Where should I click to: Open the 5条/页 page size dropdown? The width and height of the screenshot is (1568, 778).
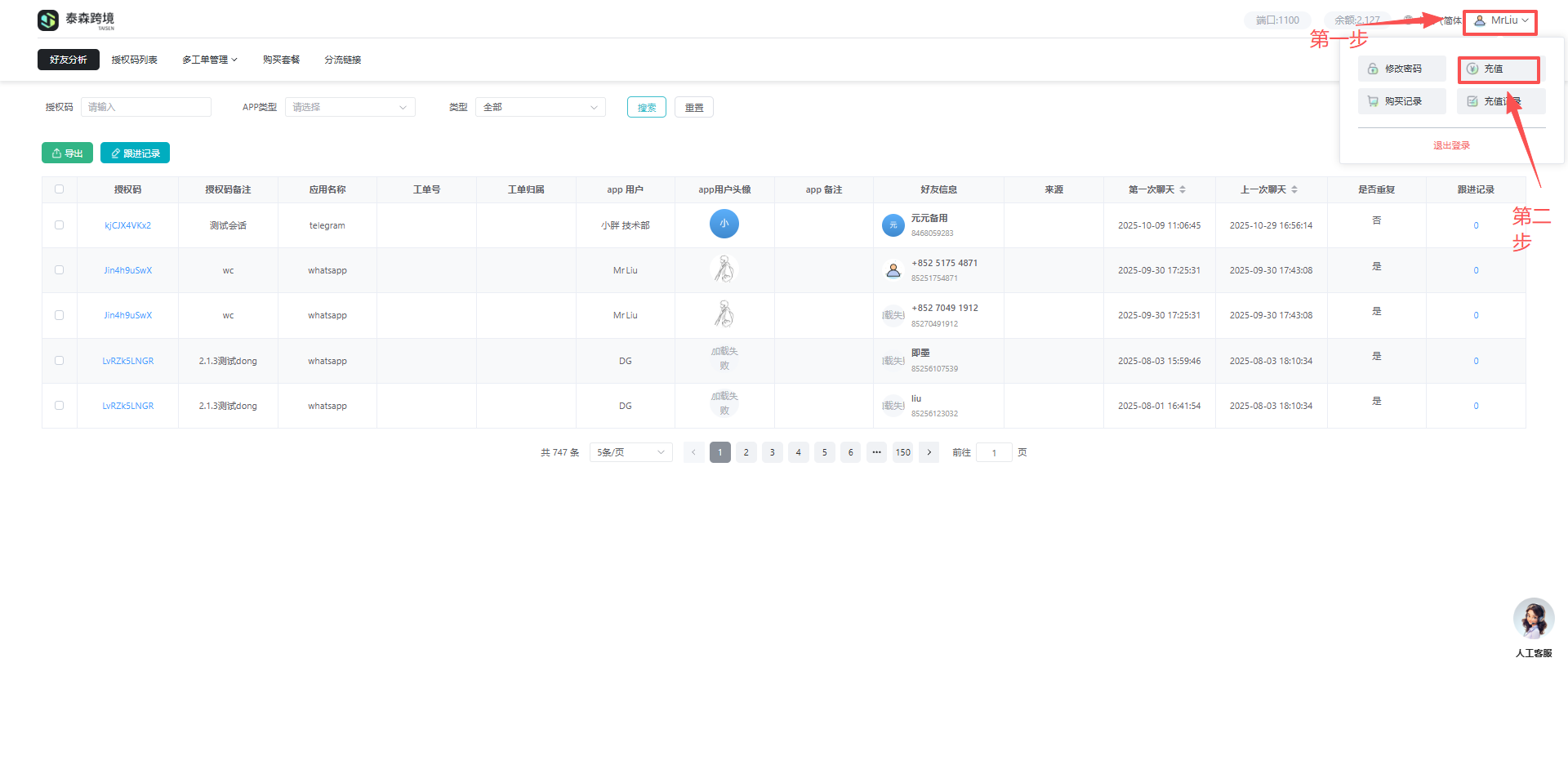(x=630, y=452)
